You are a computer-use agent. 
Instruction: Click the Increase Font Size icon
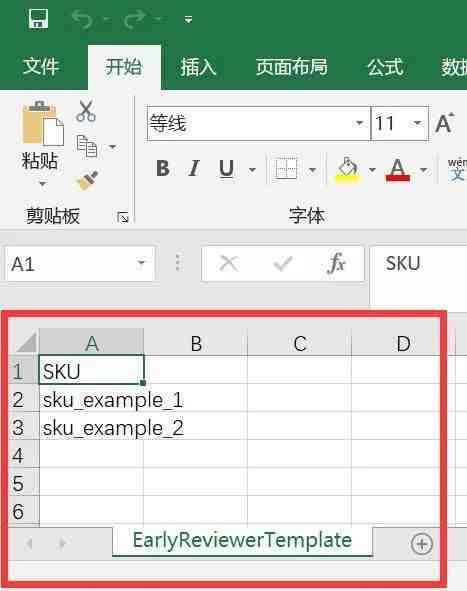445,123
